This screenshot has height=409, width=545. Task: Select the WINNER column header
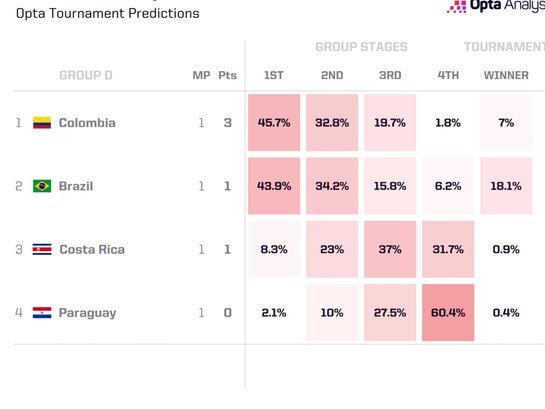coord(506,75)
